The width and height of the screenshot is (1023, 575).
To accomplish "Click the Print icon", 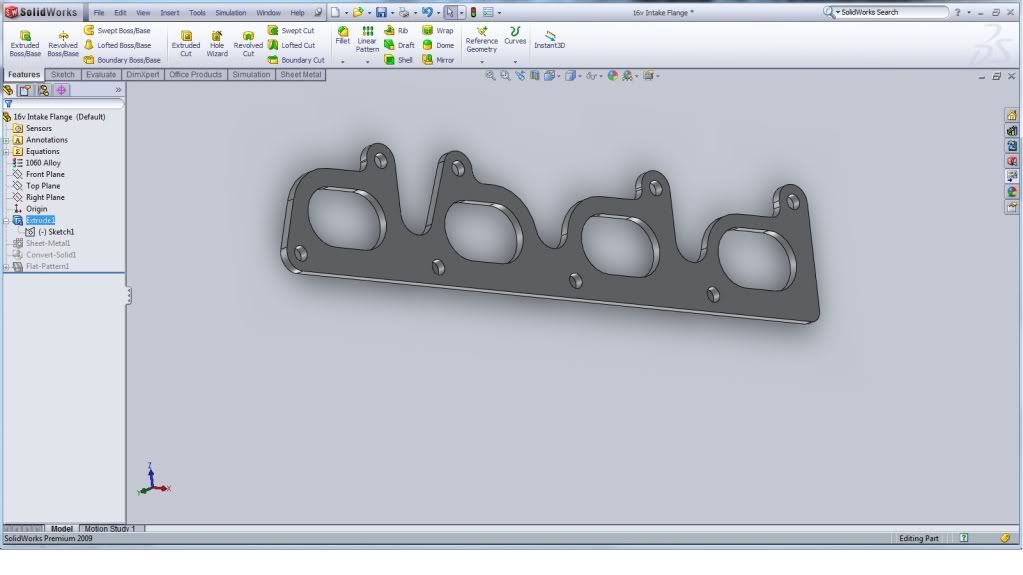I will 404,12.
